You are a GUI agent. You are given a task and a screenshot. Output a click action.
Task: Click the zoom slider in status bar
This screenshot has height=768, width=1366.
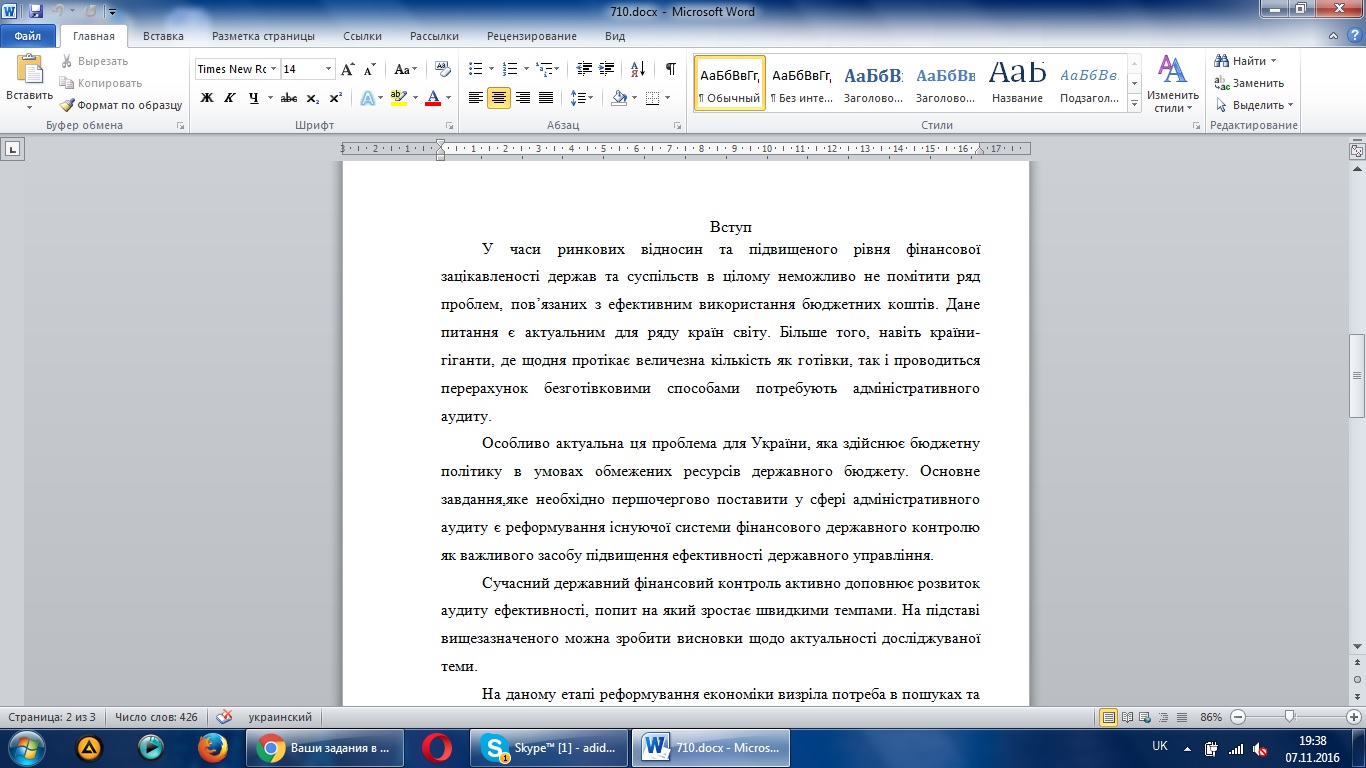pyautogui.click(x=1290, y=717)
